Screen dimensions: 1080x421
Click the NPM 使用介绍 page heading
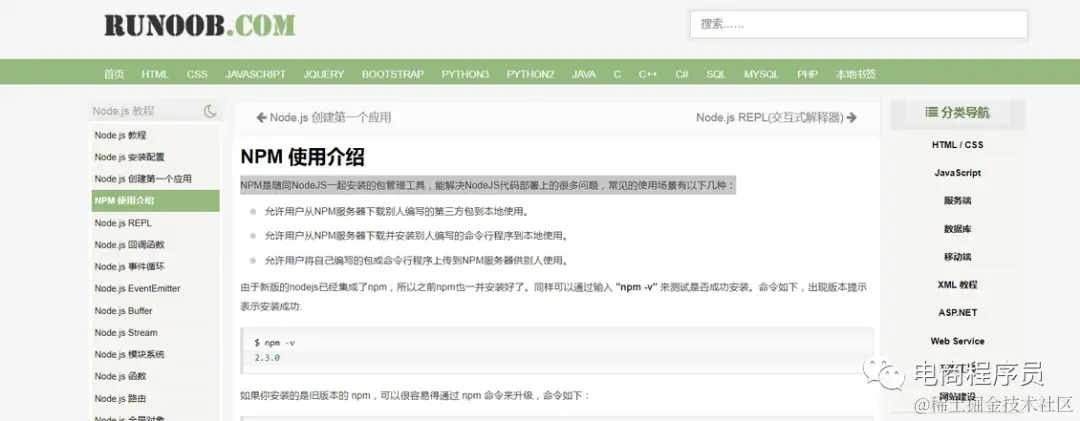tap(302, 157)
